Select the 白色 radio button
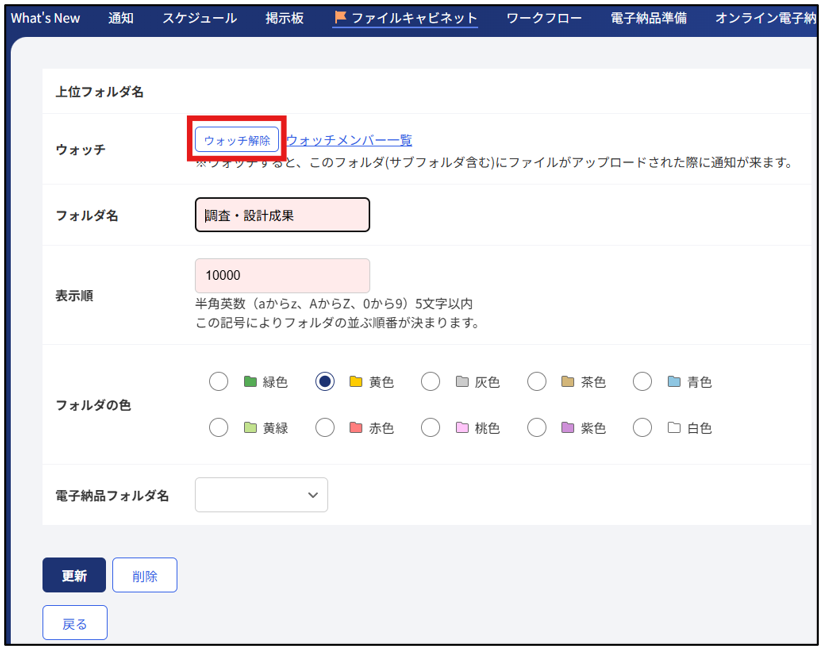 pos(643,428)
